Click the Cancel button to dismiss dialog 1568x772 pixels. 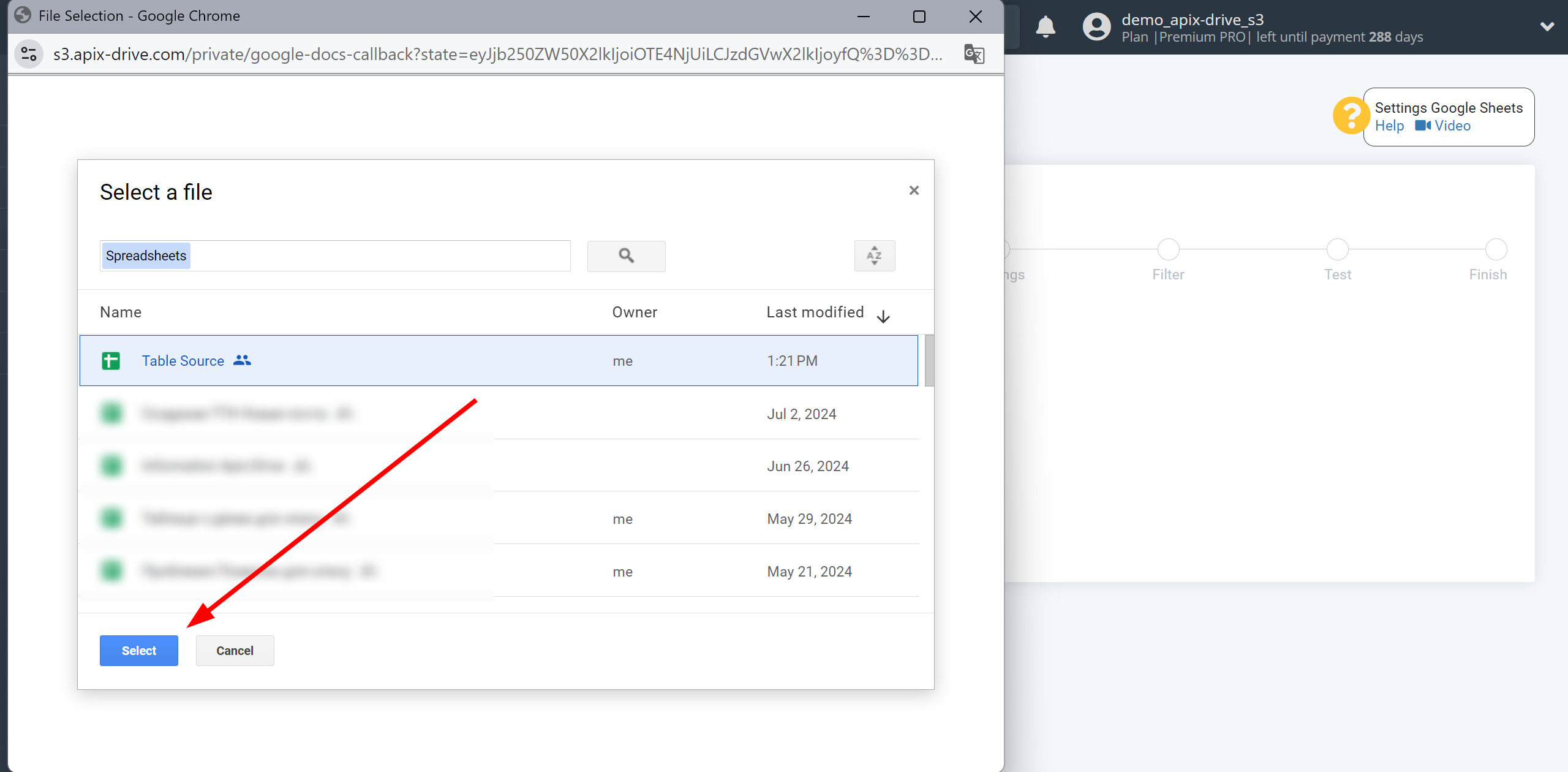(235, 650)
